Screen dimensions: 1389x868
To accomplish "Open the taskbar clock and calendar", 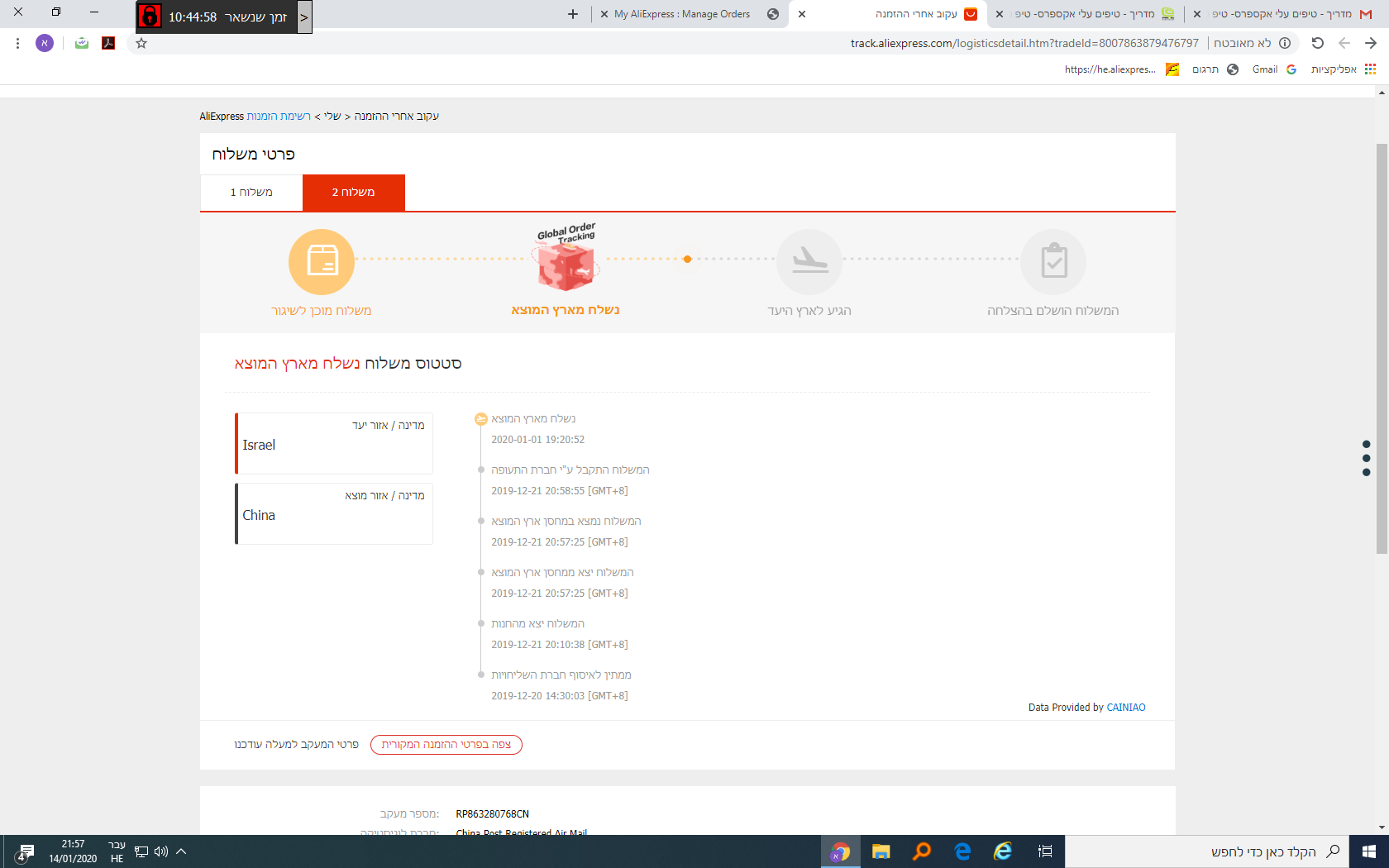I will tap(73, 851).
